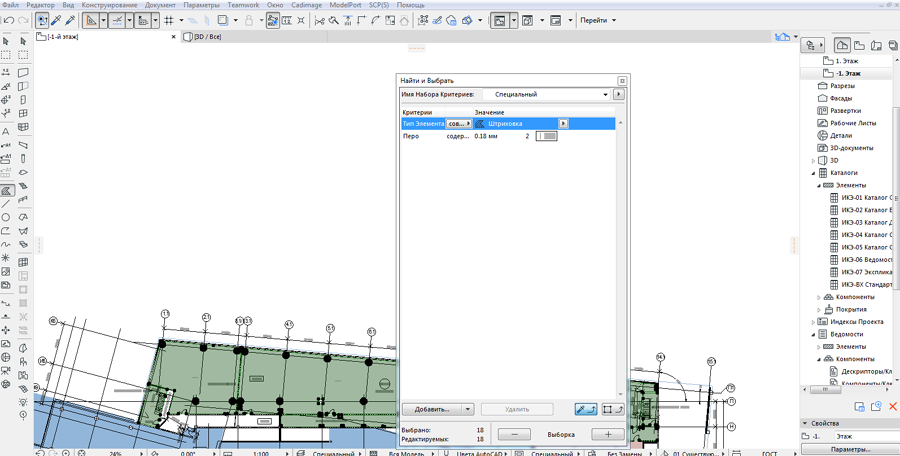Click the Параметры button in properties

(850, 450)
